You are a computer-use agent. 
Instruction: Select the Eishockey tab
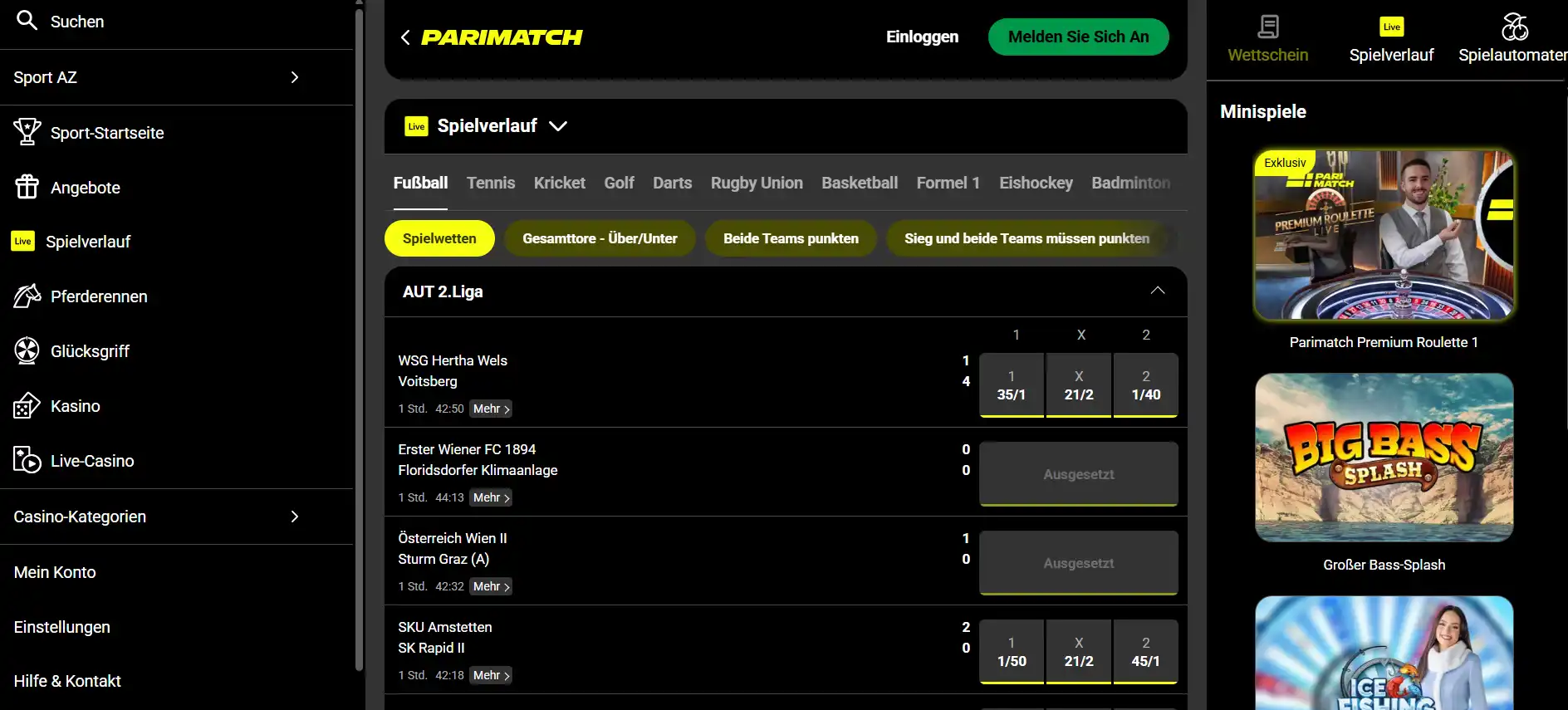[1036, 183]
